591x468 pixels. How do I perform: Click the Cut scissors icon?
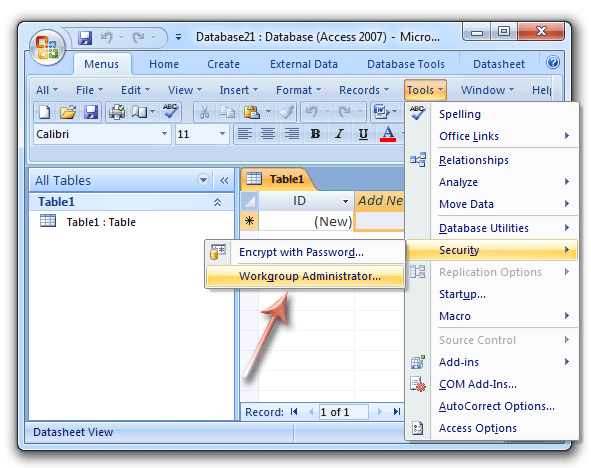click(205, 112)
